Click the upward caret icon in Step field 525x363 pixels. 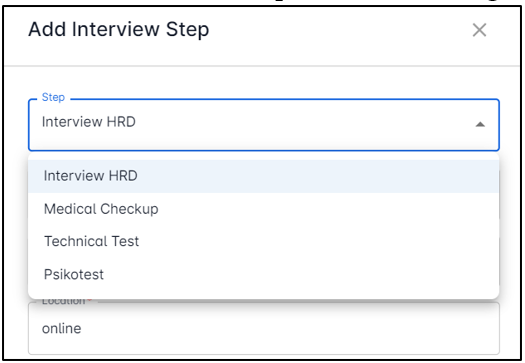pyautogui.click(x=480, y=124)
